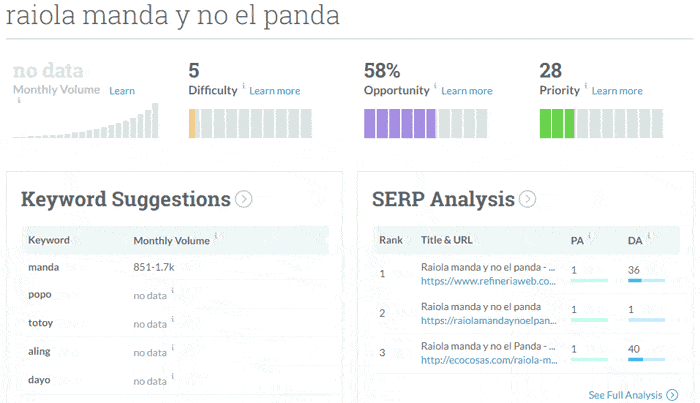Click the DA bar for rank 3 result
This screenshot has height=403, width=700.
click(646, 359)
